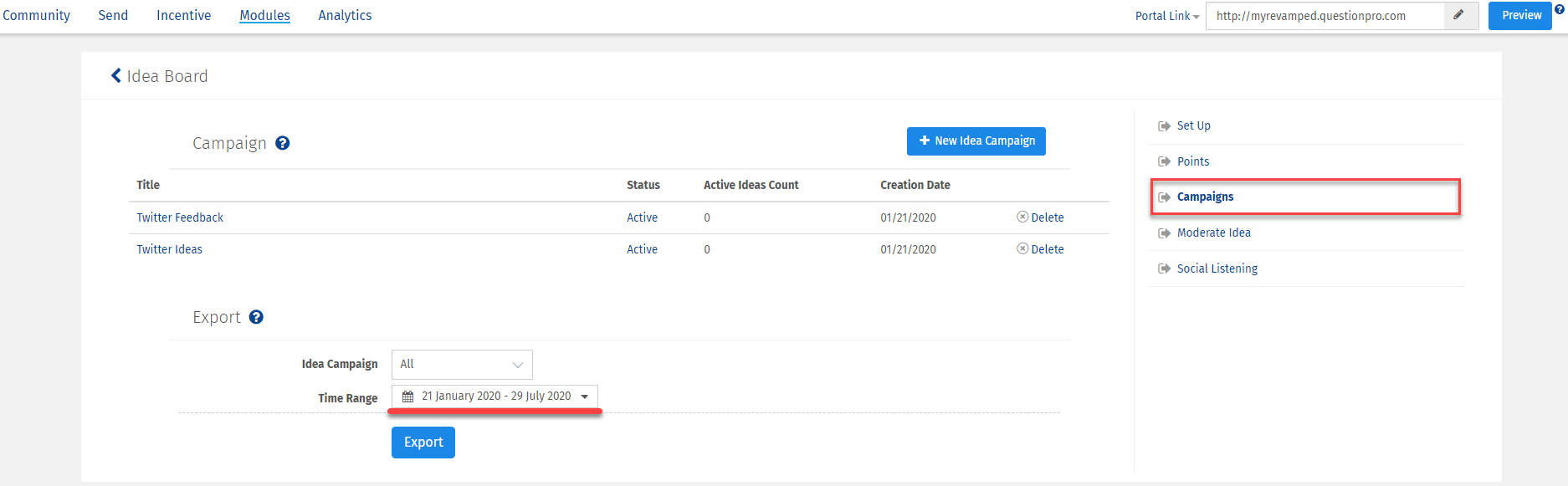
Task: Click the calendar icon in Time Range
Action: click(x=408, y=396)
